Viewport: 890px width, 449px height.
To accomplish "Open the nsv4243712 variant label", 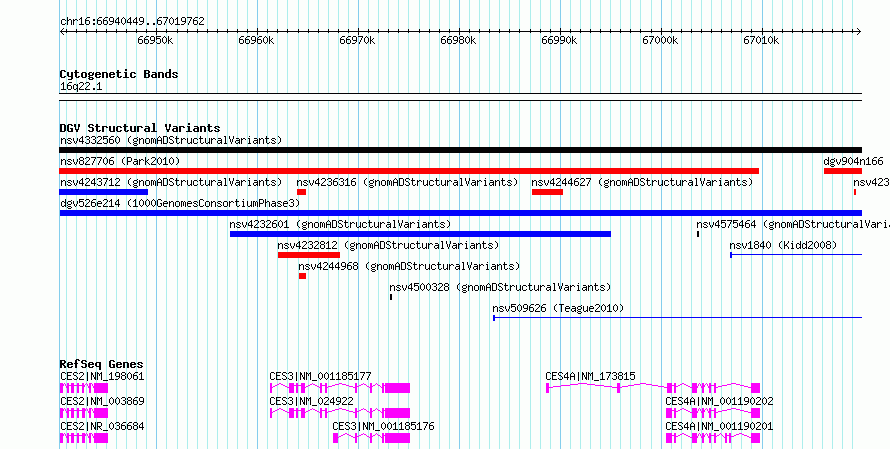I will tap(171, 182).
